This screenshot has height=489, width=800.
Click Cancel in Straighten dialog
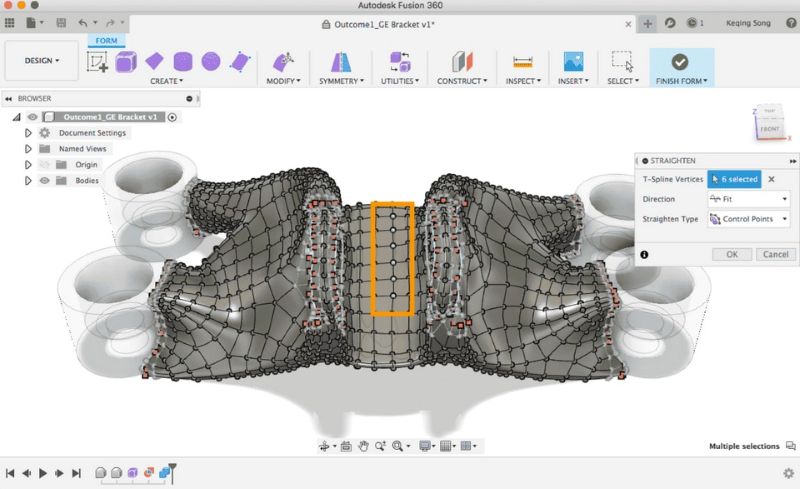coord(775,254)
